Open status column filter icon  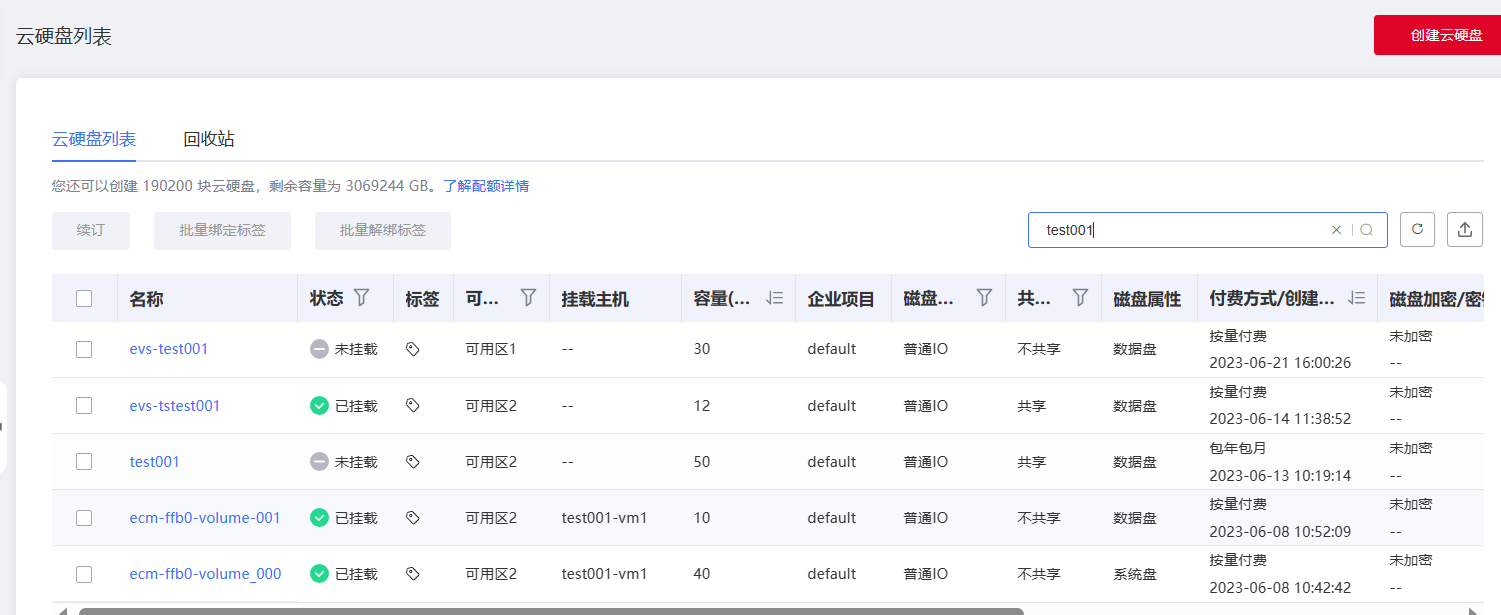click(x=362, y=297)
